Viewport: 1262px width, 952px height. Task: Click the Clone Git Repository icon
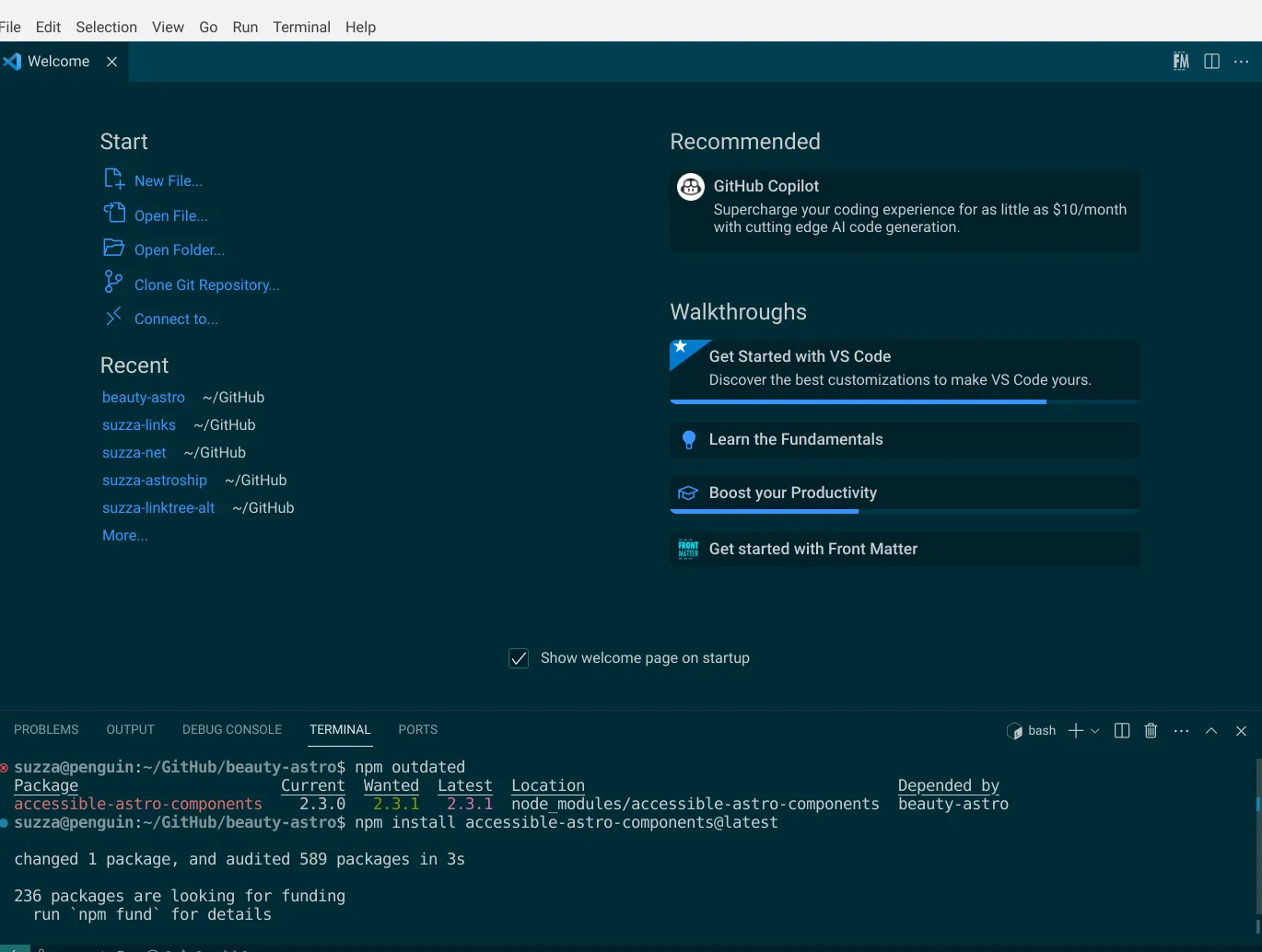pos(113,282)
